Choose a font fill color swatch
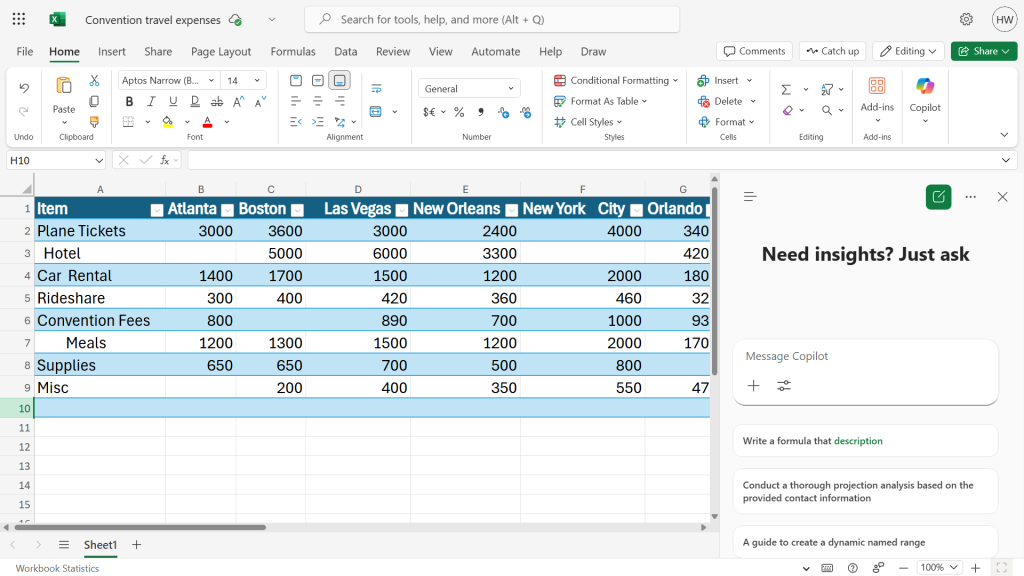 [x=207, y=122]
